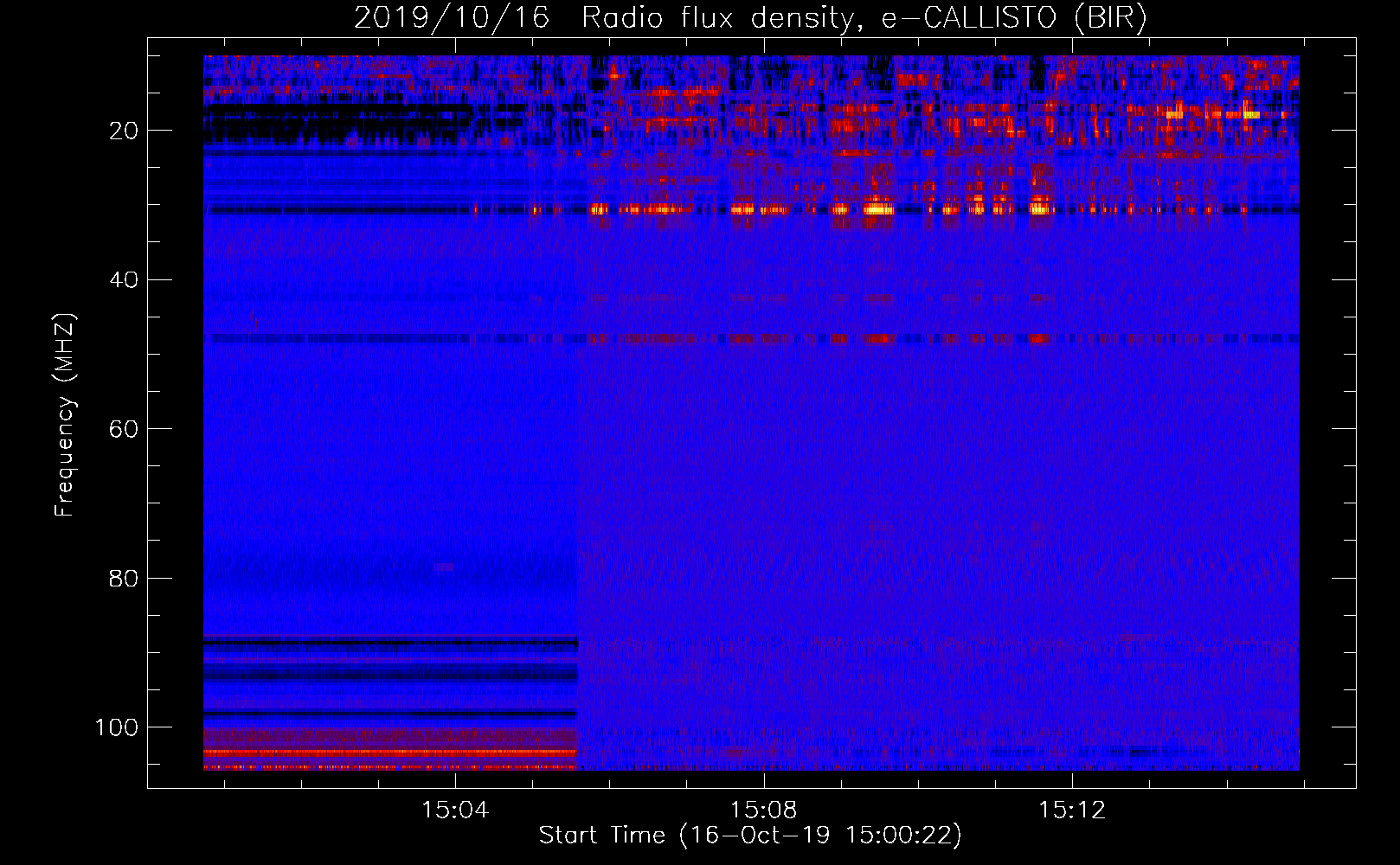Click the 40 frequency tick label
The width and height of the screenshot is (1400, 865).
coord(124,279)
